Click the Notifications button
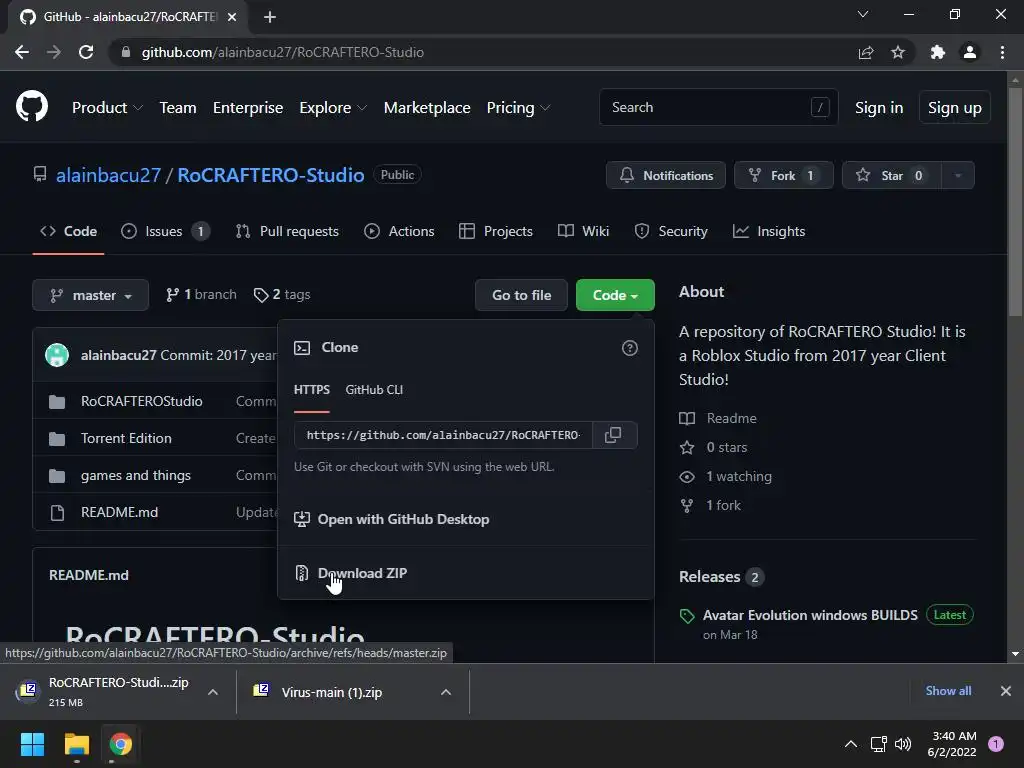 pyautogui.click(x=665, y=175)
